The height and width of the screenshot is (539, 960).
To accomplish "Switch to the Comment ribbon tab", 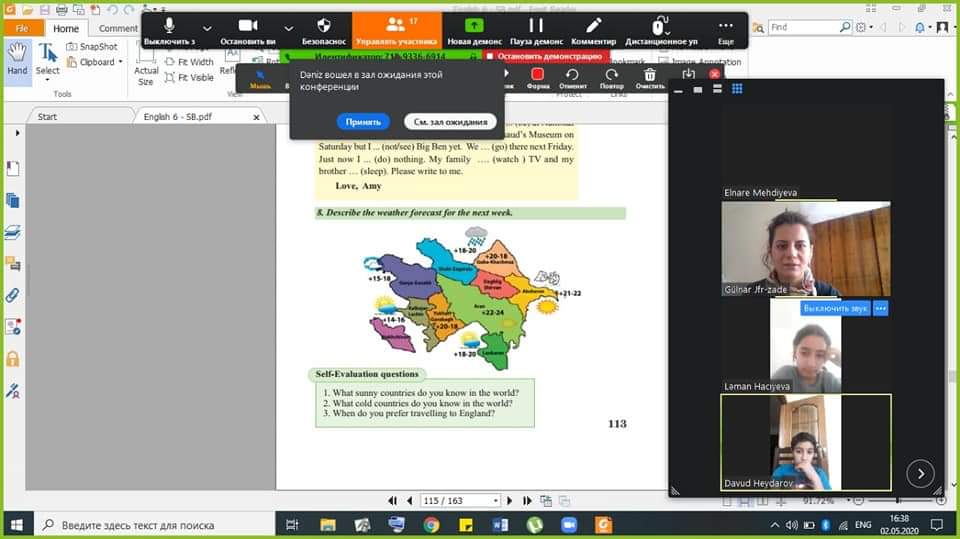I will click(x=118, y=28).
